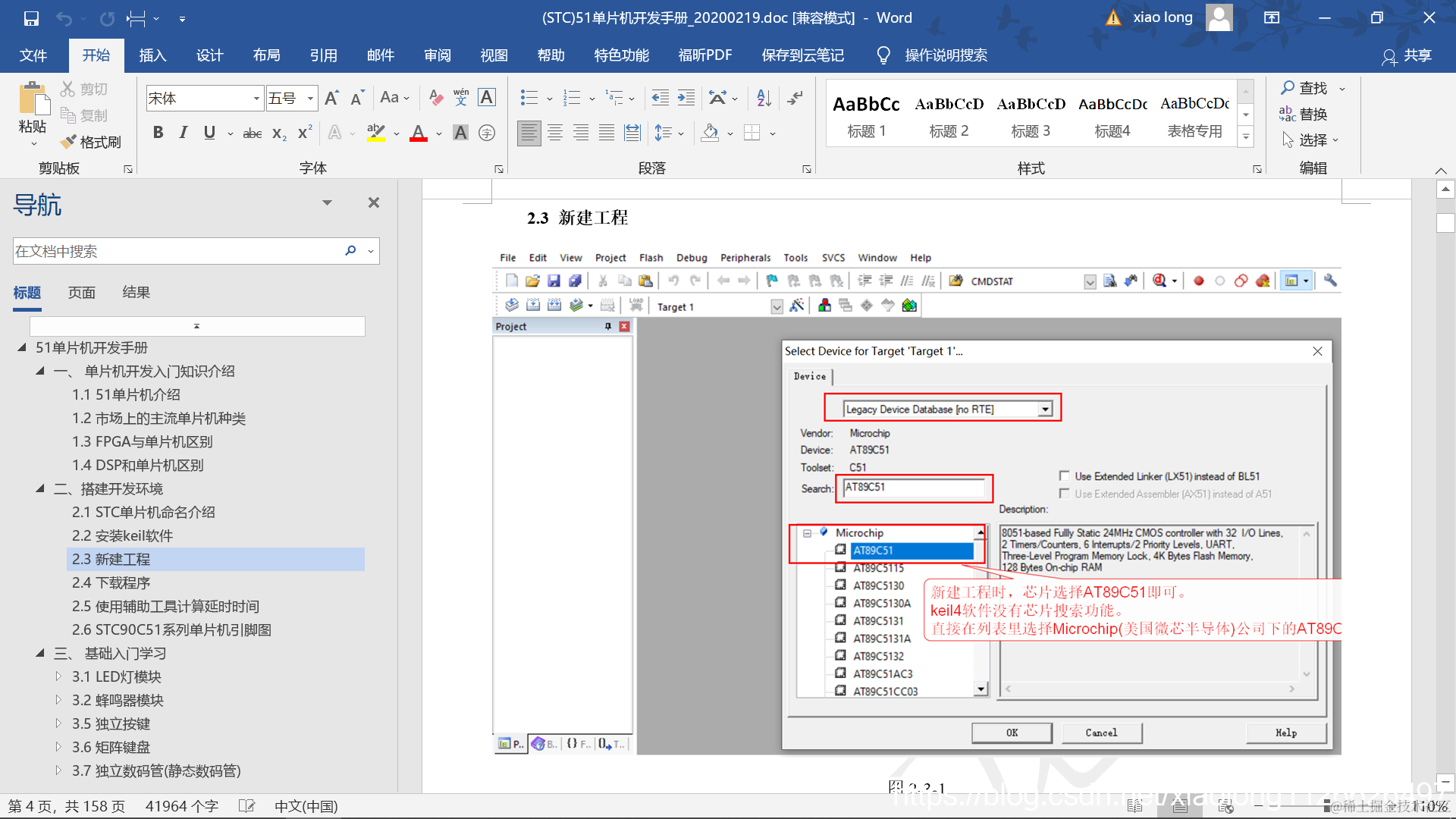Click the 替换 replace button
The width and height of the screenshot is (1456, 819).
1304,115
